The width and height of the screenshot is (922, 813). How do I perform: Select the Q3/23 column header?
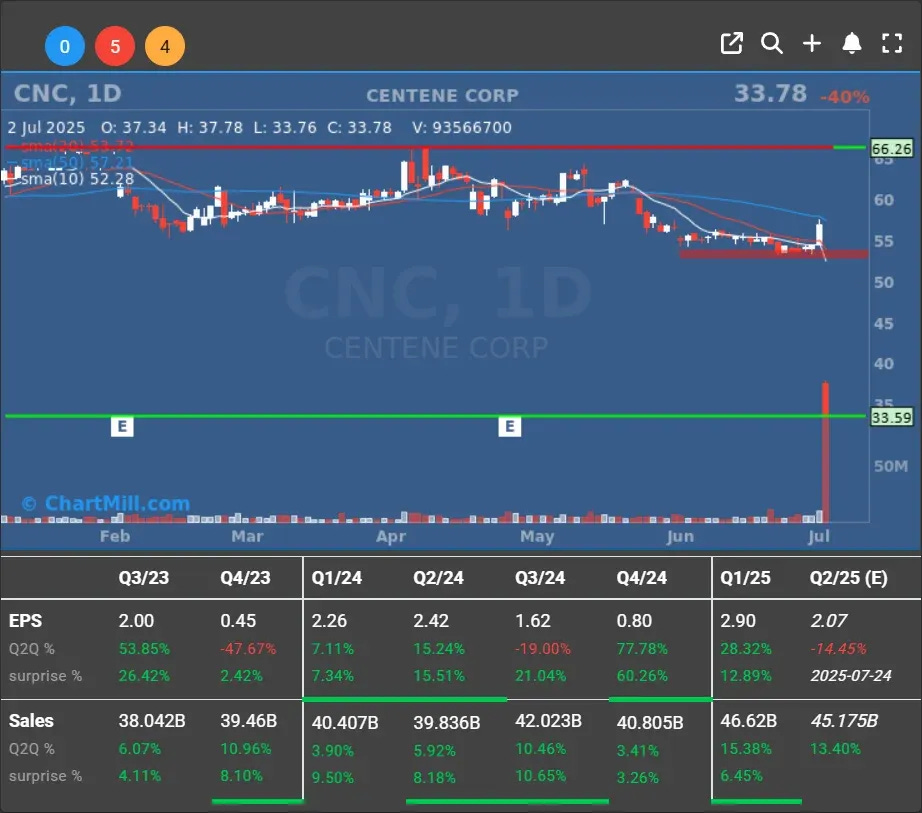click(143, 578)
